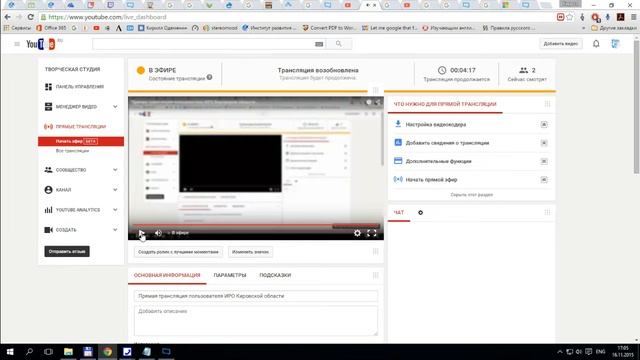Screen dimensions: 640x360
Task: Open the account avatar menu
Action: point(615,44)
